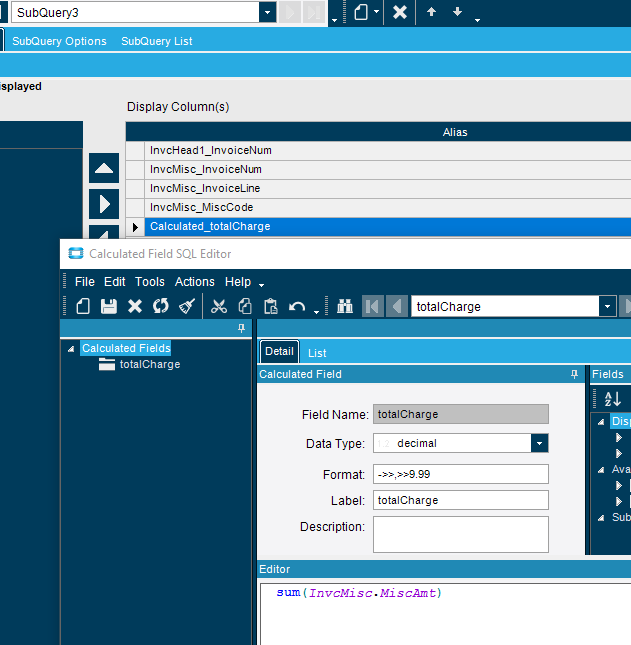This screenshot has height=645, width=631.
Task: Open the Data Type decimal dropdown
Action: pyautogui.click(x=539, y=443)
